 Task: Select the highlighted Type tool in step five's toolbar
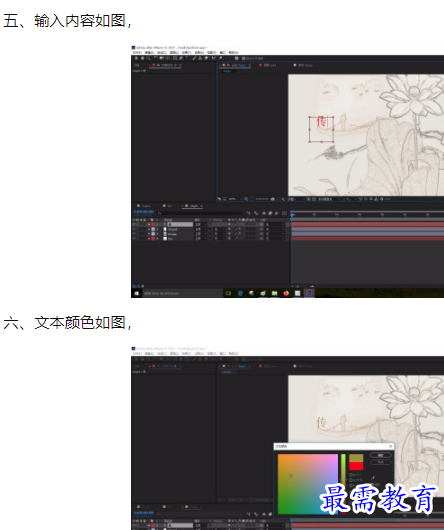pos(187,58)
